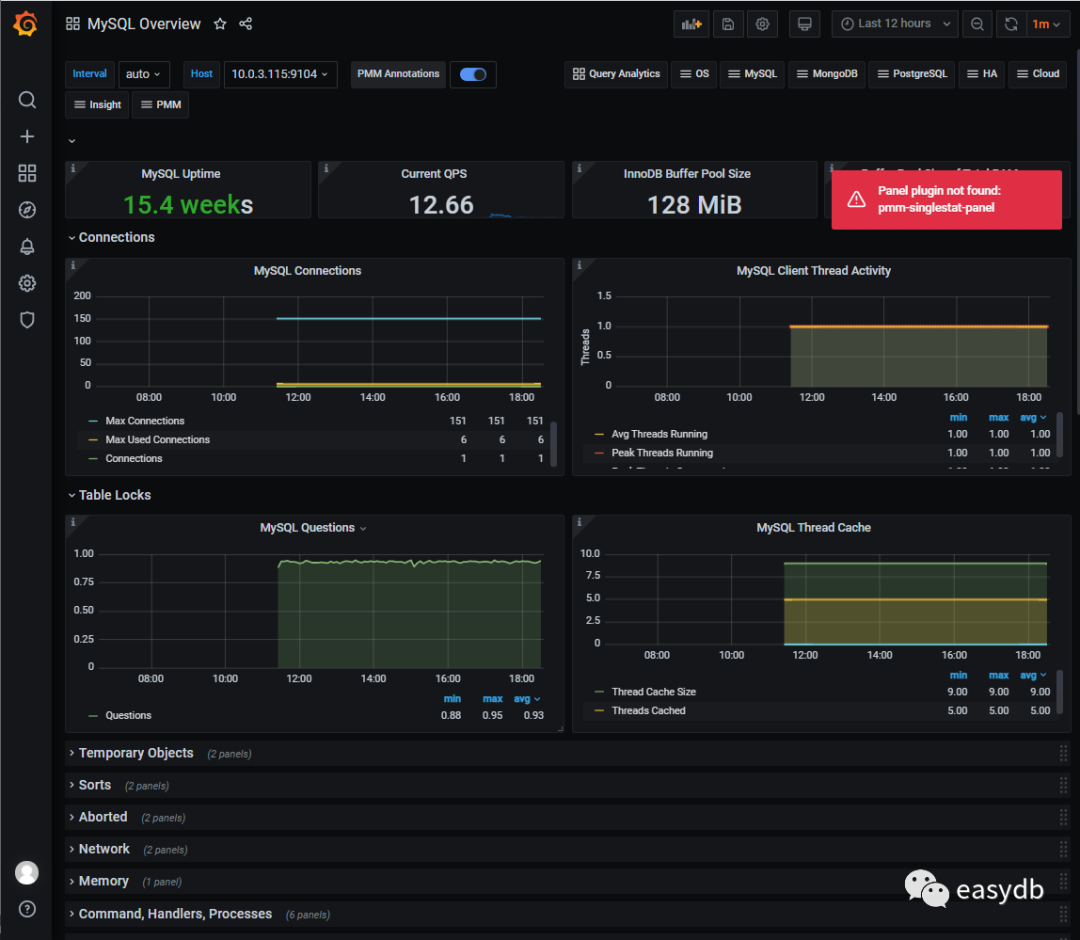Open dashboard settings gear icon
Viewport: 1080px width, 940px height.
point(763,24)
